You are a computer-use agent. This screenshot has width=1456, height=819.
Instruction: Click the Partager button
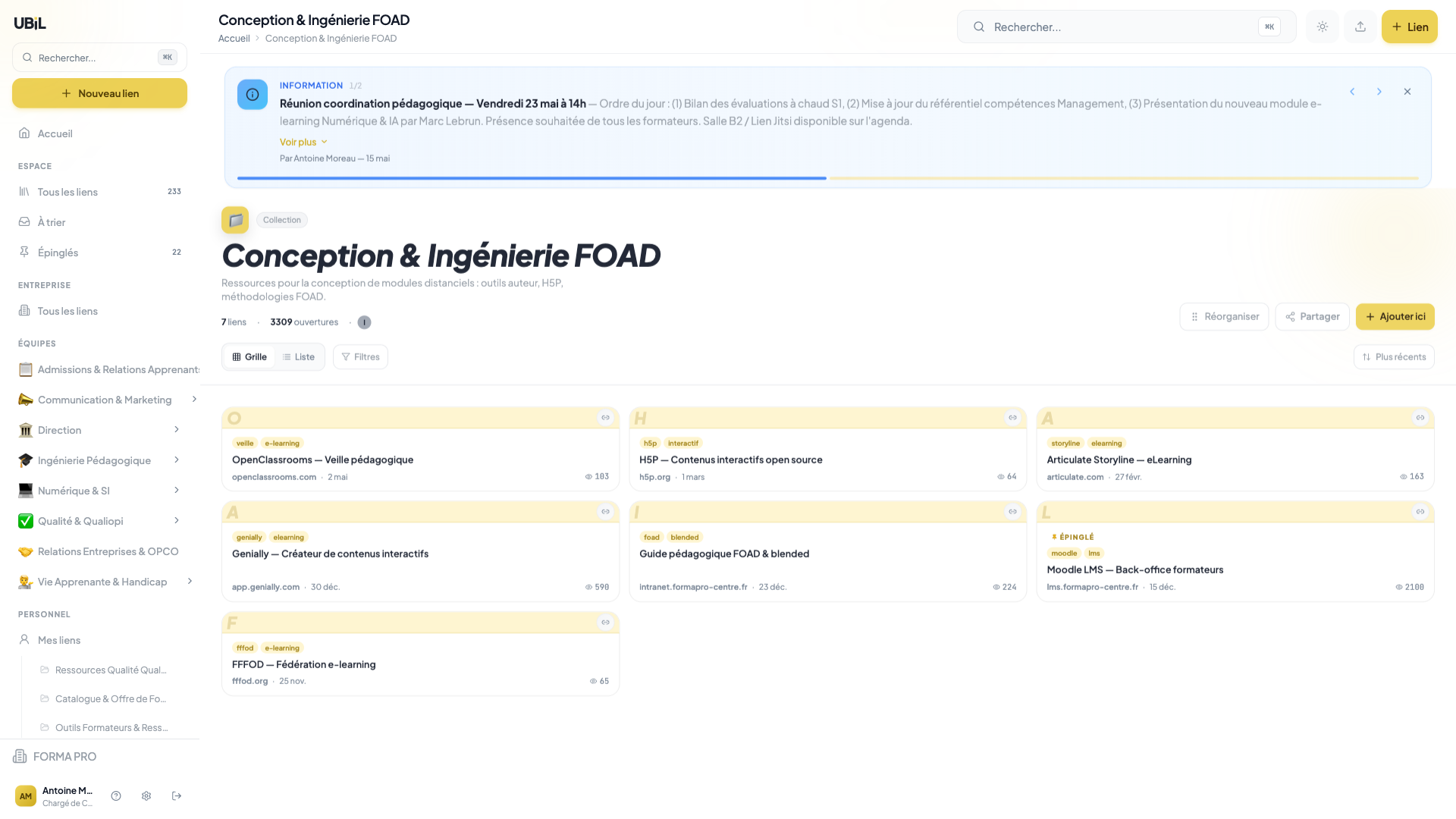tap(1312, 317)
